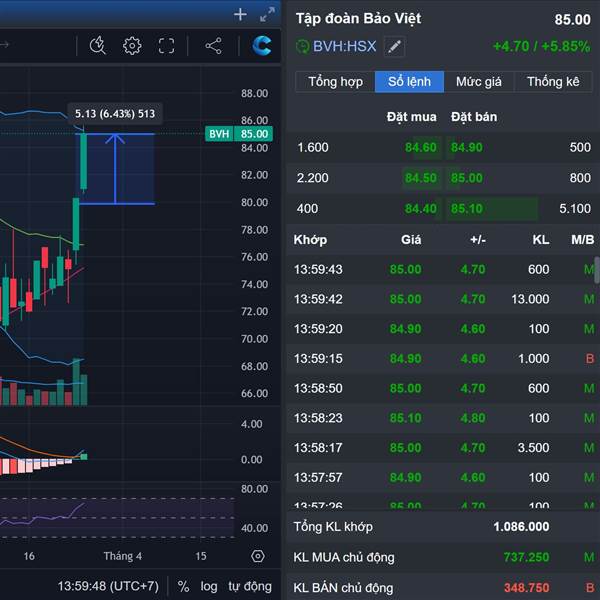Click ask price 85.10 in order book
600x600 pixels.
coord(467,209)
